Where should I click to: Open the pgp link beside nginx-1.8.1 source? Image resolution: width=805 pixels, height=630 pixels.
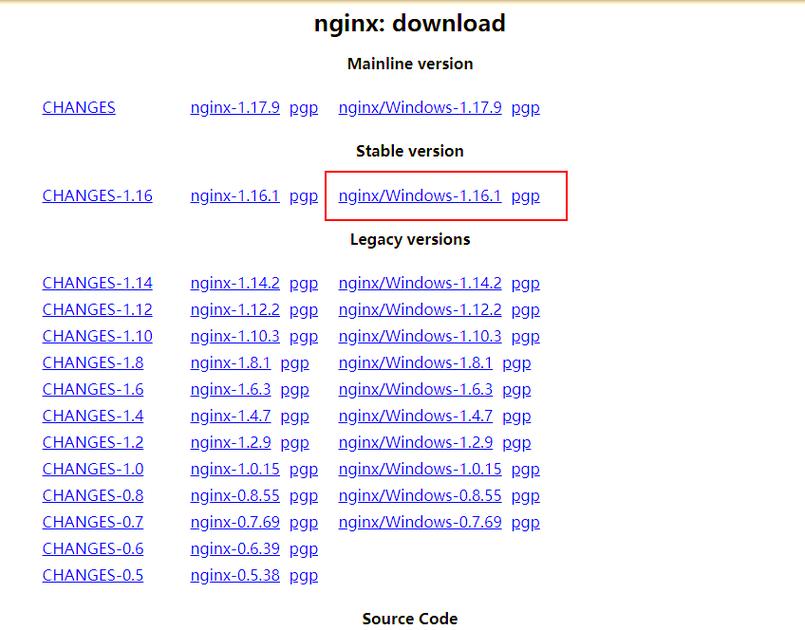(x=295, y=364)
